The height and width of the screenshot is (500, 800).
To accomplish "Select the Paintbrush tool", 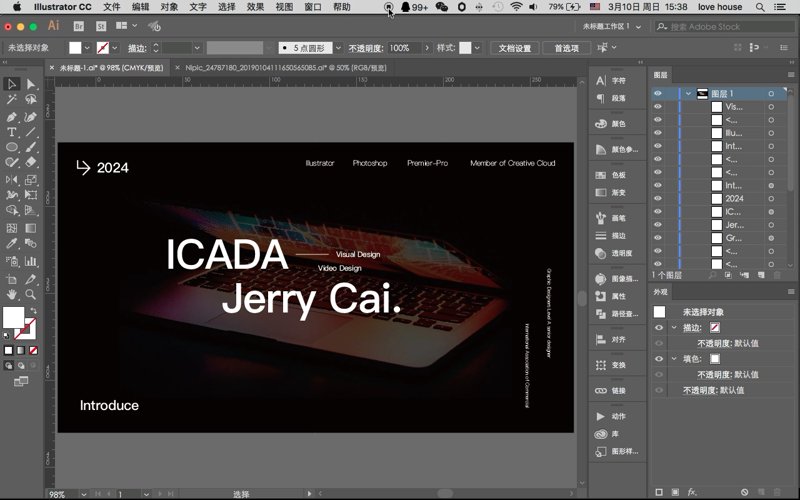I will click(31, 147).
